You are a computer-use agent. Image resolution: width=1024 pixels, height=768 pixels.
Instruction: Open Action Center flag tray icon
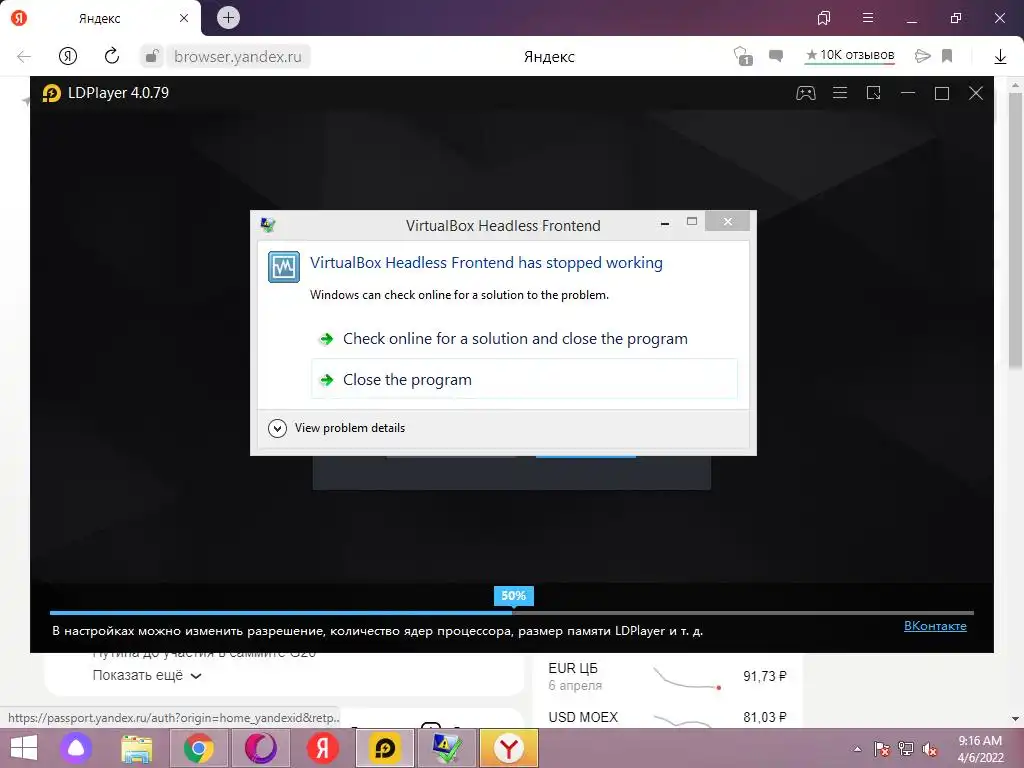[882, 748]
